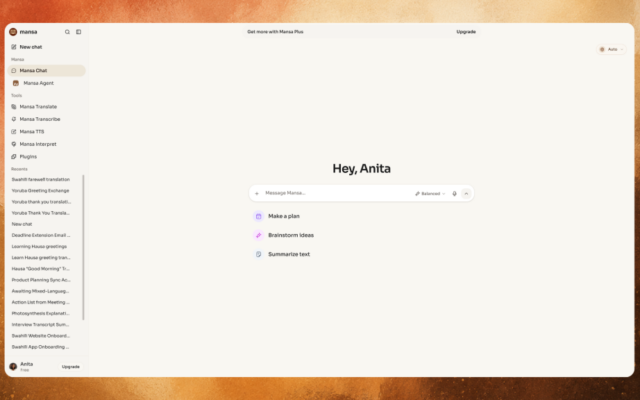The image size is (640, 400).
Task: Open the Auto model selector dropdown
Action: pyautogui.click(x=611, y=49)
